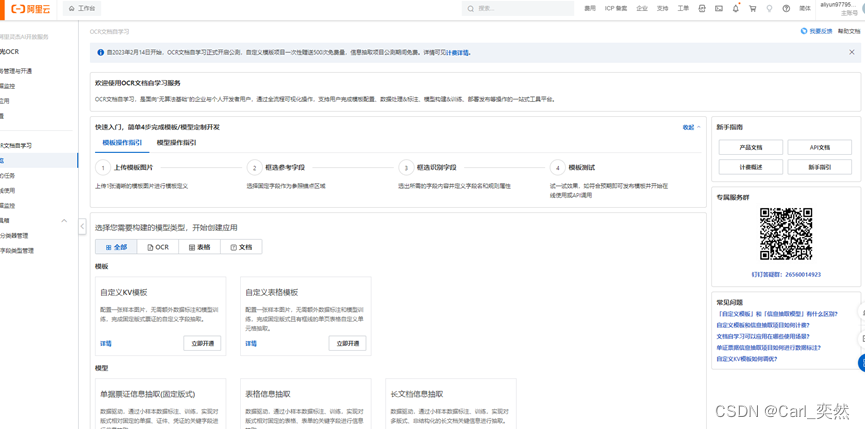
Task: Open the API文档 guide button
Action: (820, 147)
